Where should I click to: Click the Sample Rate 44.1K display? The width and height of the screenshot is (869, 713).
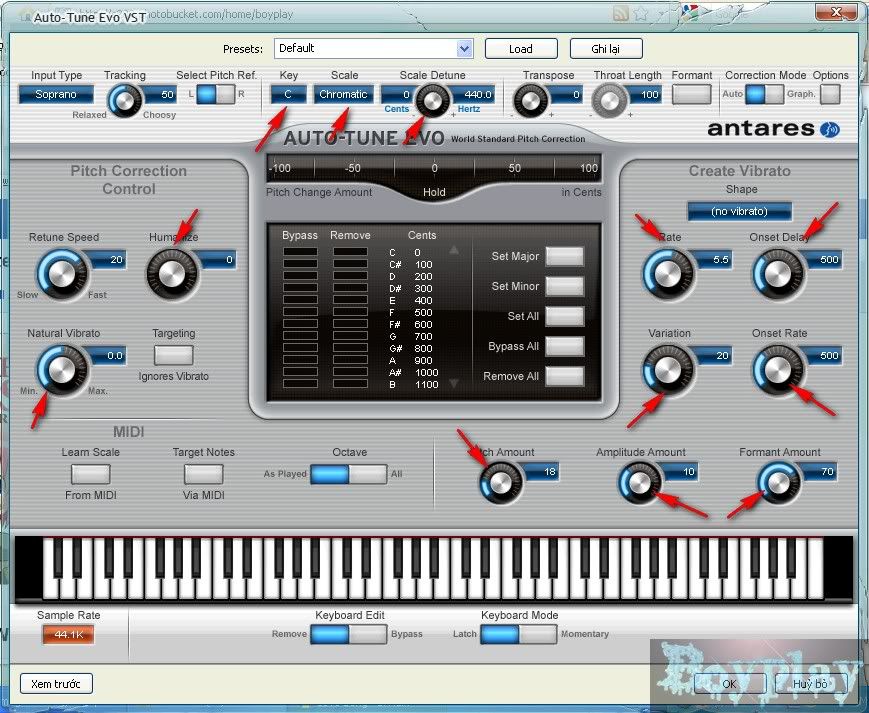[x=69, y=634]
